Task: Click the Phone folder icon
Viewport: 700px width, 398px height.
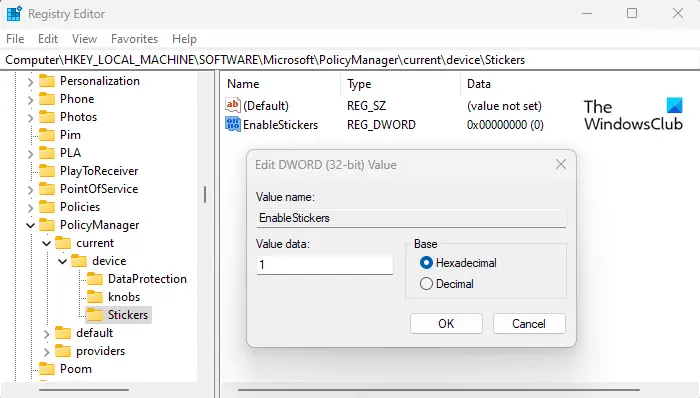Action: coord(46,99)
